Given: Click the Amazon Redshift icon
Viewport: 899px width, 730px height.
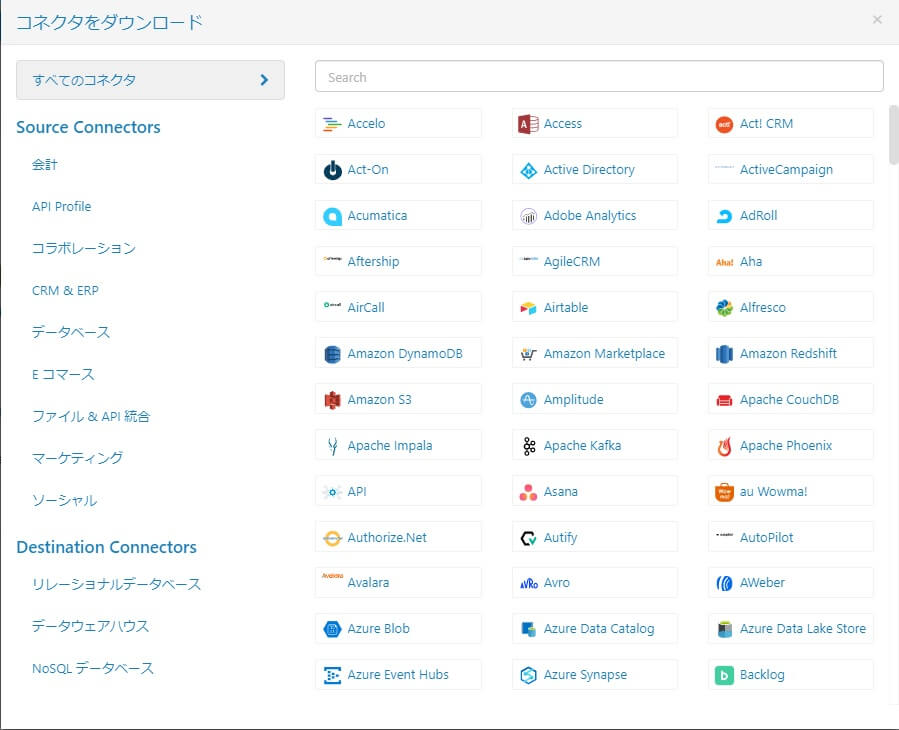Looking at the screenshot, I should 724,354.
